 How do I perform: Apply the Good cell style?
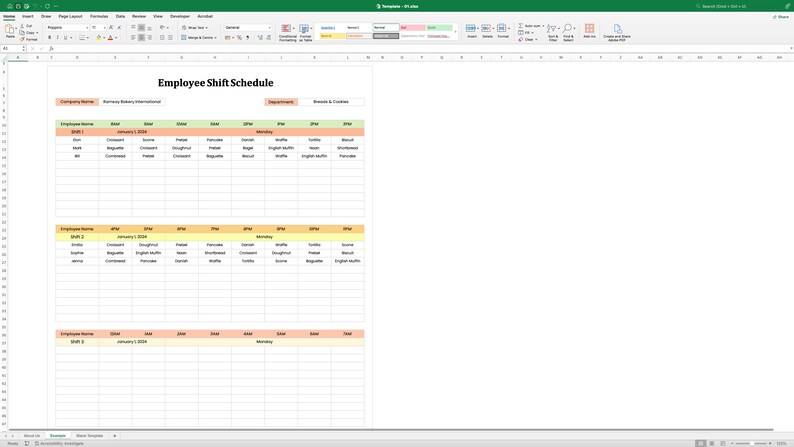pos(439,27)
